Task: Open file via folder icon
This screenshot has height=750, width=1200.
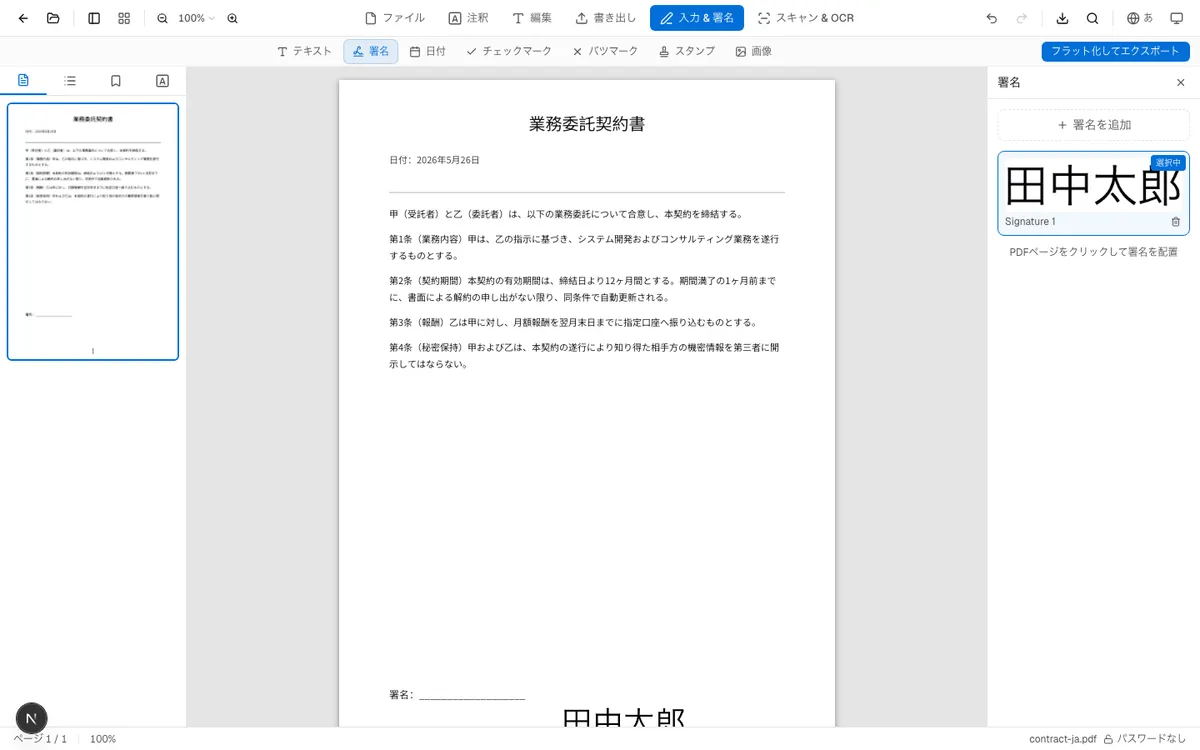Action: click(53, 18)
